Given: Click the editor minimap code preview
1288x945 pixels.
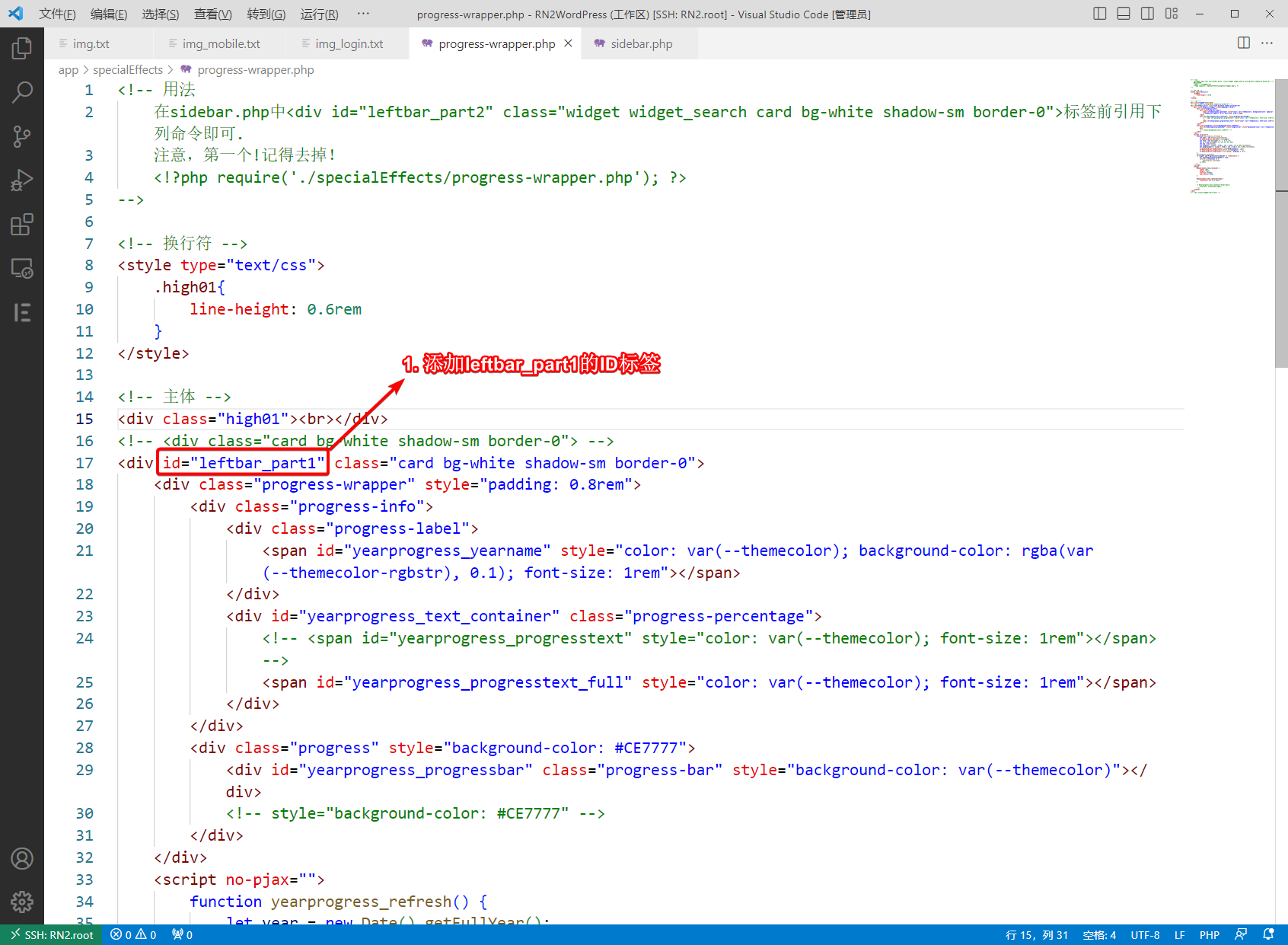Looking at the screenshot, I should [x=1232, y=136].
